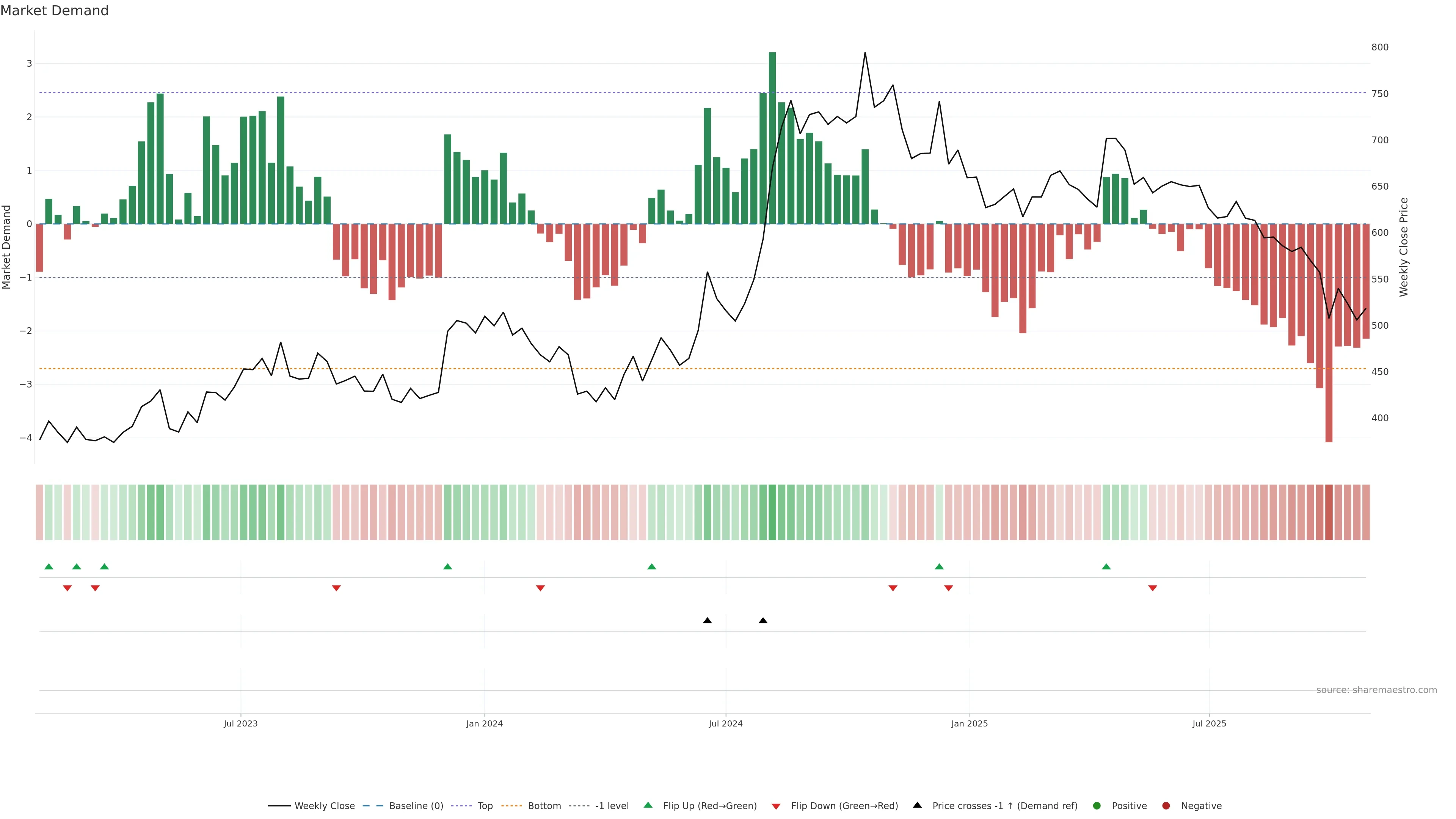Click the first black price-cross triangle before Jul 2024
This screenshot has height=819, width=1456.
tap(707, 621)
